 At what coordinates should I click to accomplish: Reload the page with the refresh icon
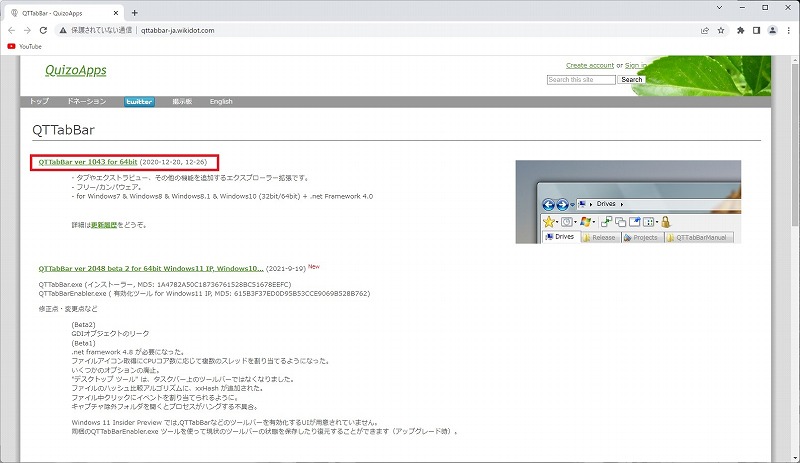click(x=43, y=30)
